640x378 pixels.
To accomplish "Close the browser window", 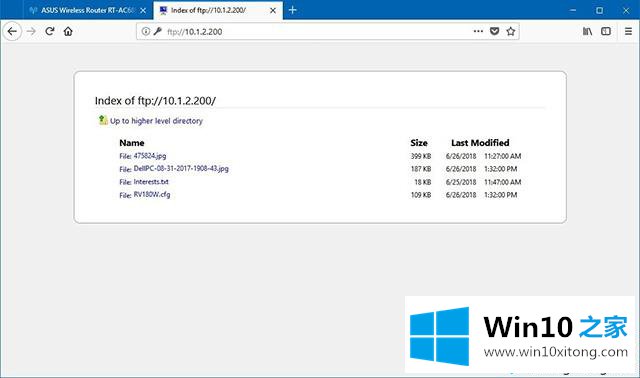I will pos(626,11).
